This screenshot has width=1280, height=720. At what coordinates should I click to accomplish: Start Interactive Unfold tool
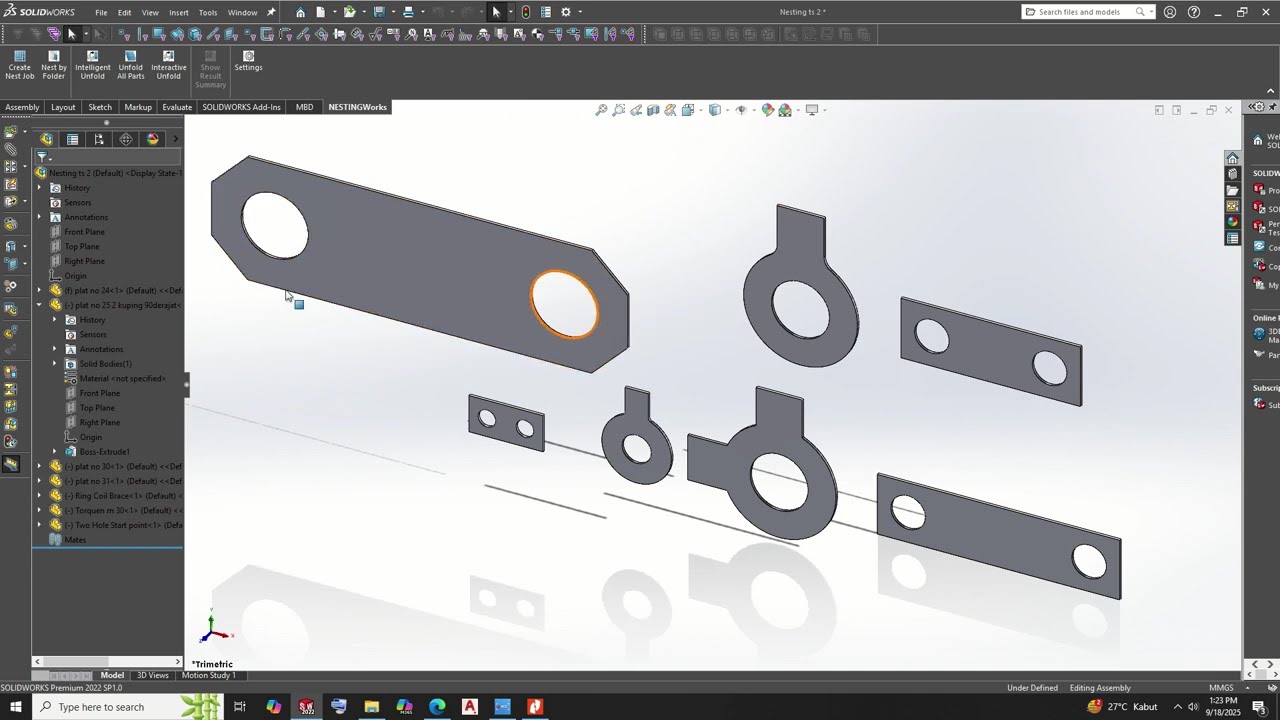pos(168,64)
